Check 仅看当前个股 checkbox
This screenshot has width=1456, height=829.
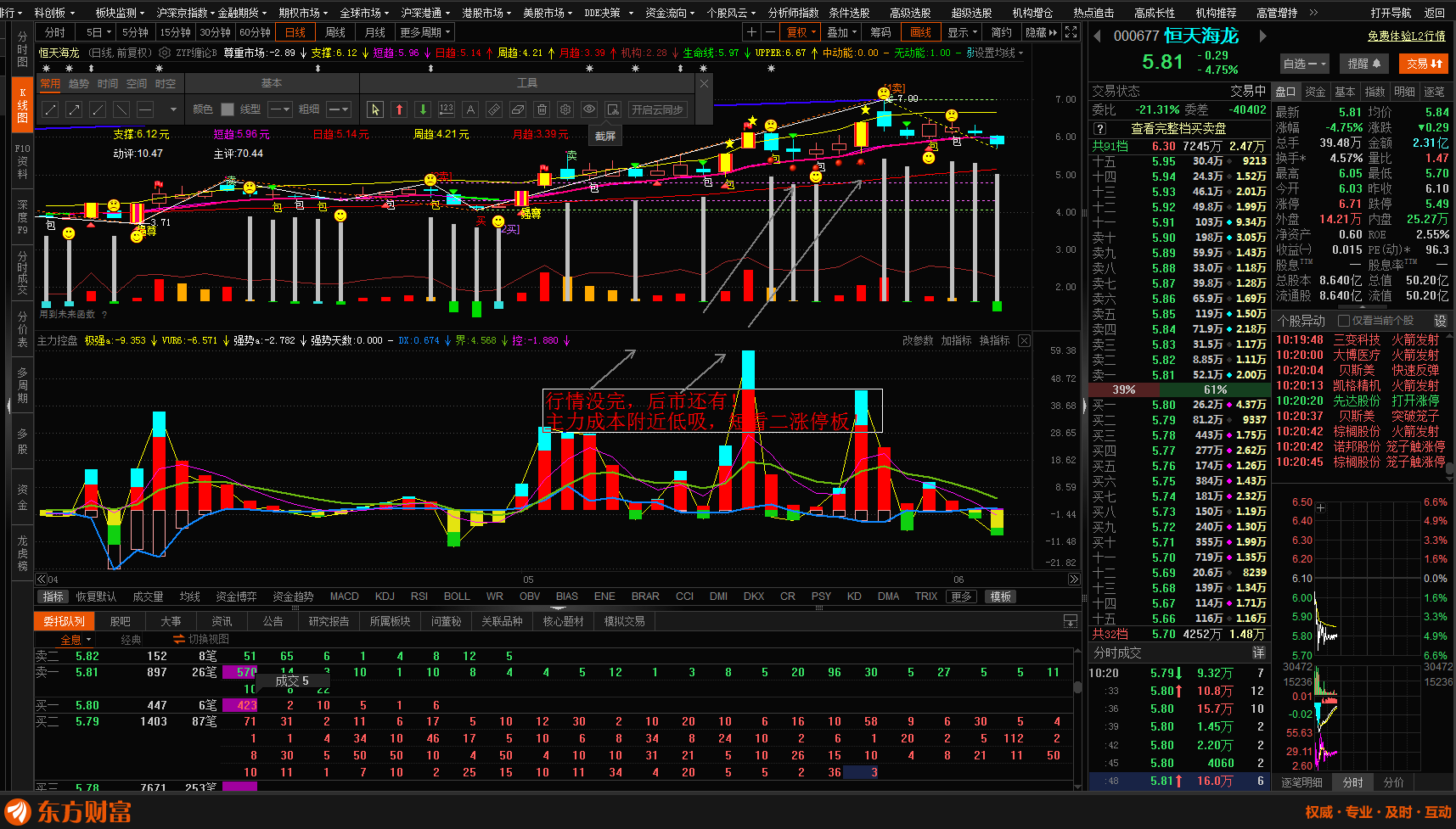pyautogui.click(x=1343, y=321)
